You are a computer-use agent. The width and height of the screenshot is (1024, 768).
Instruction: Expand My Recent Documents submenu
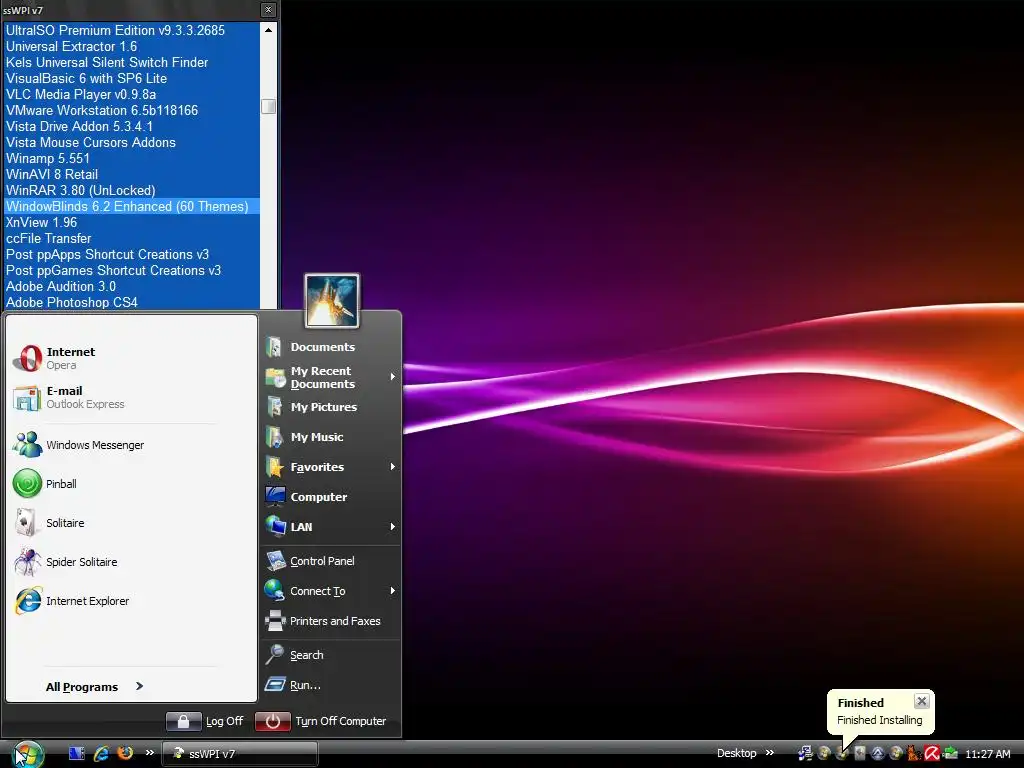330,377
